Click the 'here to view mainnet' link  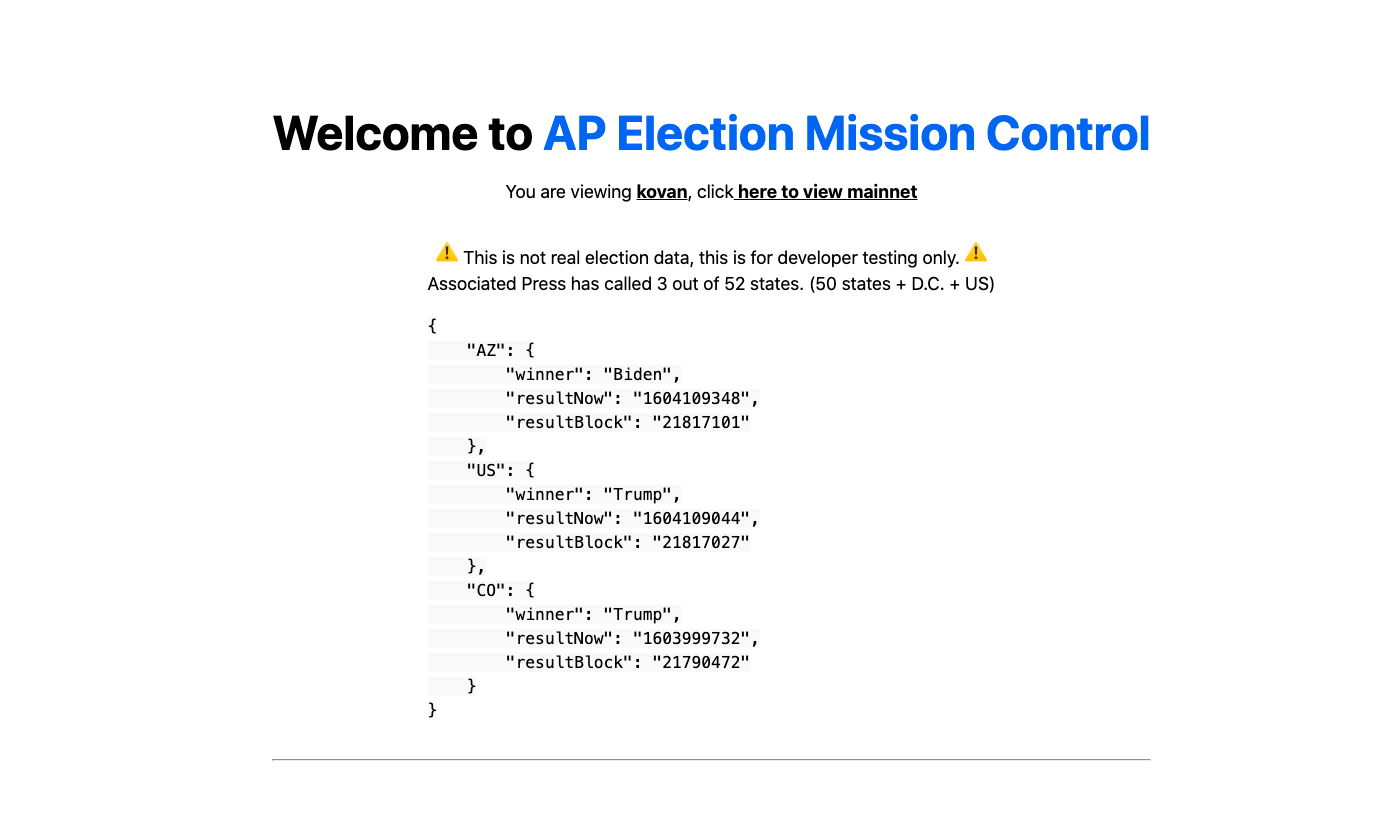tap(826, 192)
